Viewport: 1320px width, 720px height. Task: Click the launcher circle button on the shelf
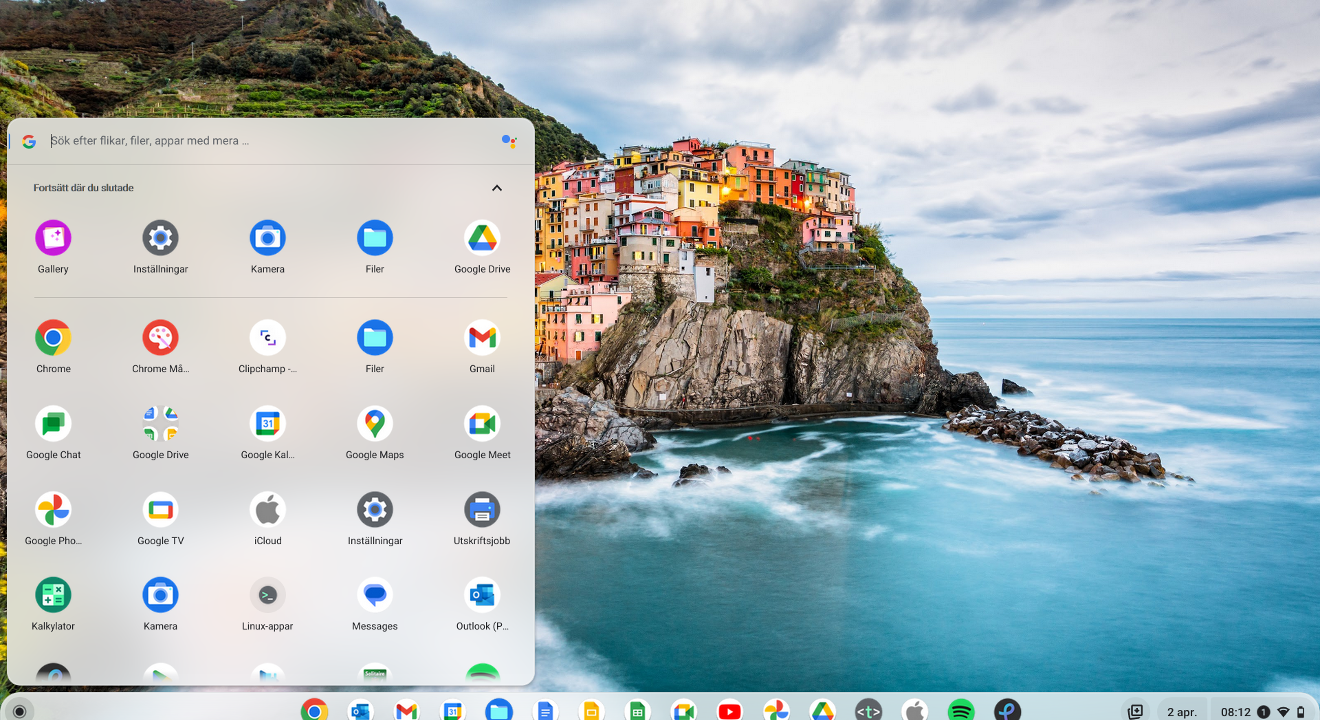pyautogui.click(x=18, y=711)
